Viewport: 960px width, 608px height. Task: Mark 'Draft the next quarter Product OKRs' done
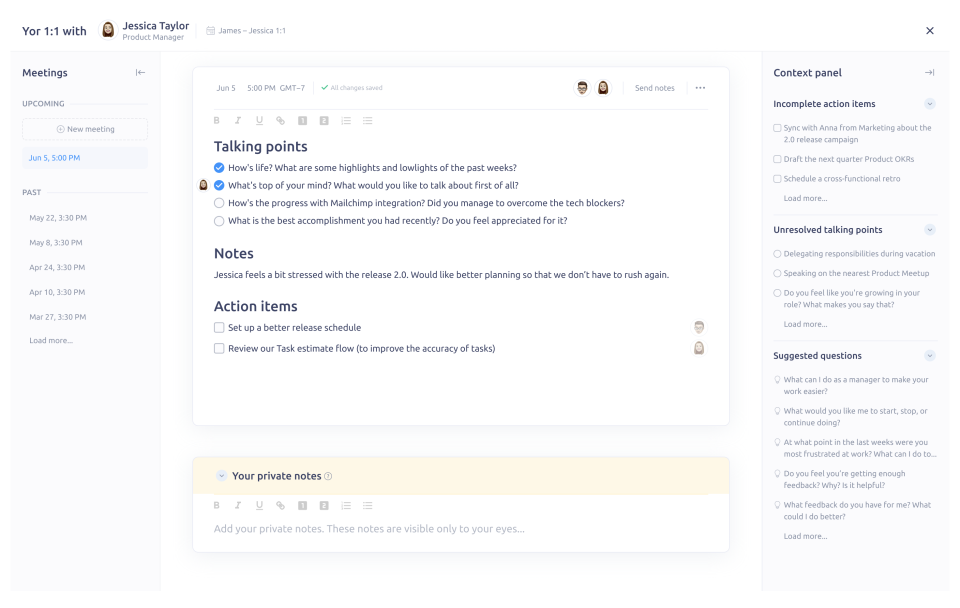pyautogui.click(x=777, y=159)
